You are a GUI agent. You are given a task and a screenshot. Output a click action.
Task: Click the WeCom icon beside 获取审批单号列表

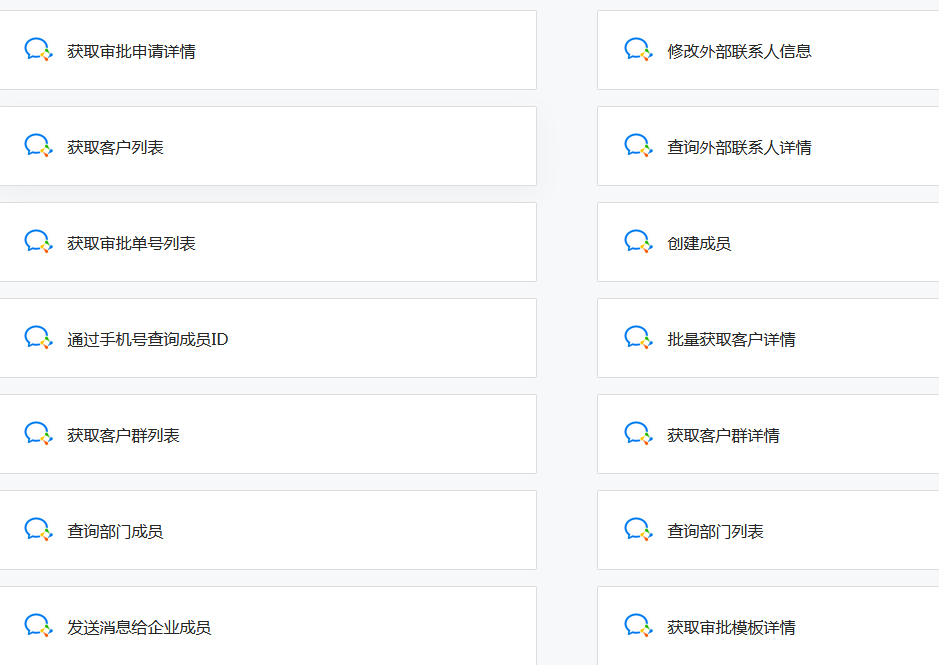coord(38,241)
